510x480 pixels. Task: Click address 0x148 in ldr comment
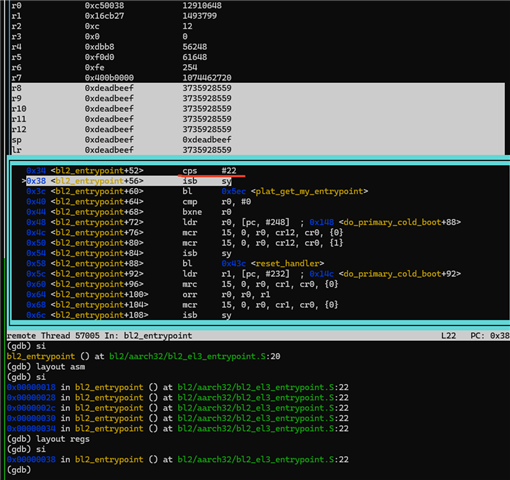pyautogui.click(x=321, y=223)
